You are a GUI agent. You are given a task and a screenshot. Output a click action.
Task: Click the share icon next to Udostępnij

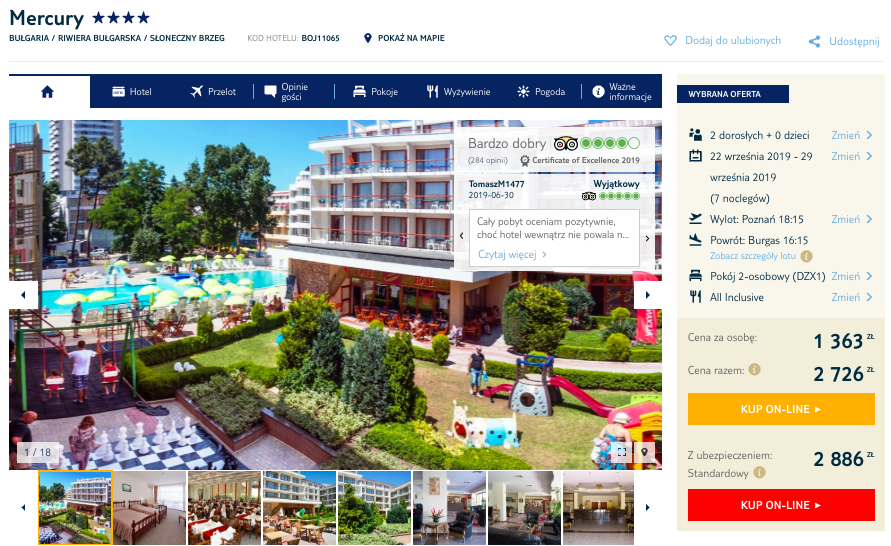tap(814, 41)
